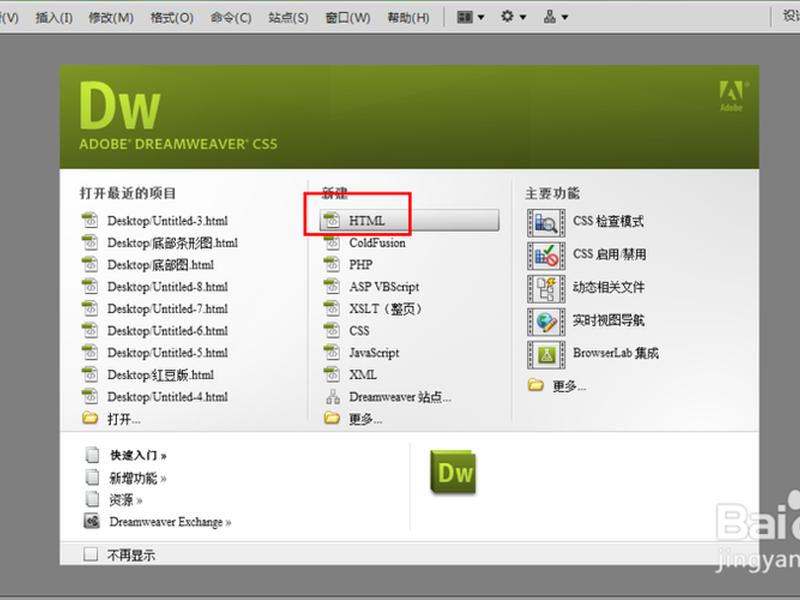Open the CSS 启用/禁用 text link
This screenshot has height=600, width=800.
click(x=610, y=254)
